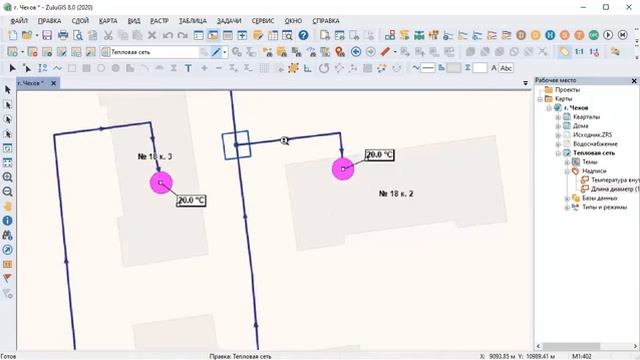This screenshot has height=360, width=640.
Task: Click the red map pin search icon
Action: [340, 52]
